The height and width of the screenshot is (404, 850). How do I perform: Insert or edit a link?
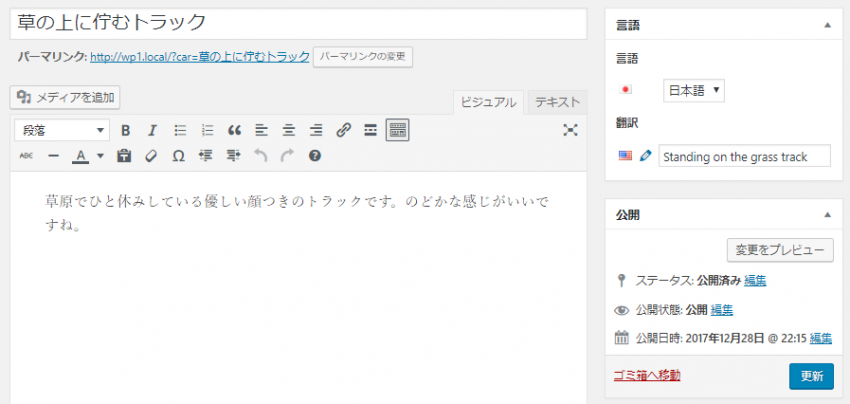pos(343,130)
